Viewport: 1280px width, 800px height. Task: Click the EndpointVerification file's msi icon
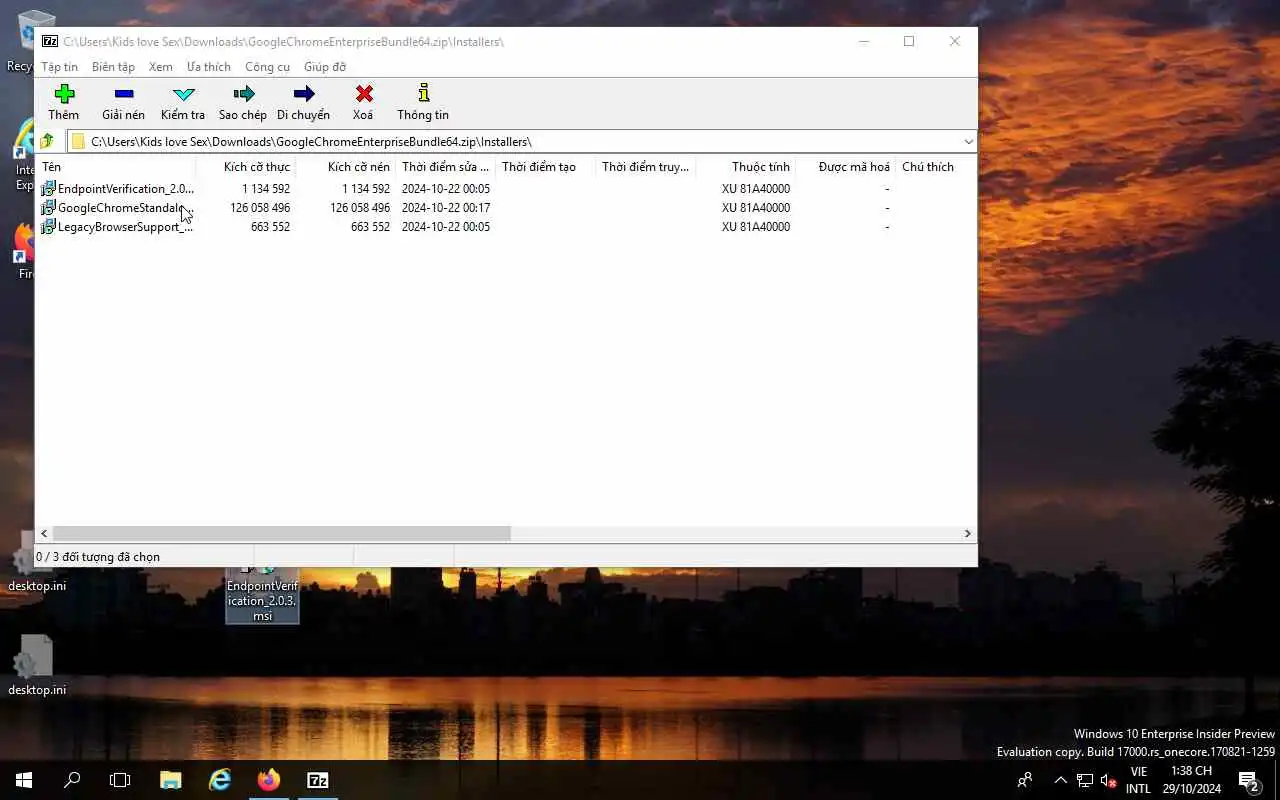point(48,189)
